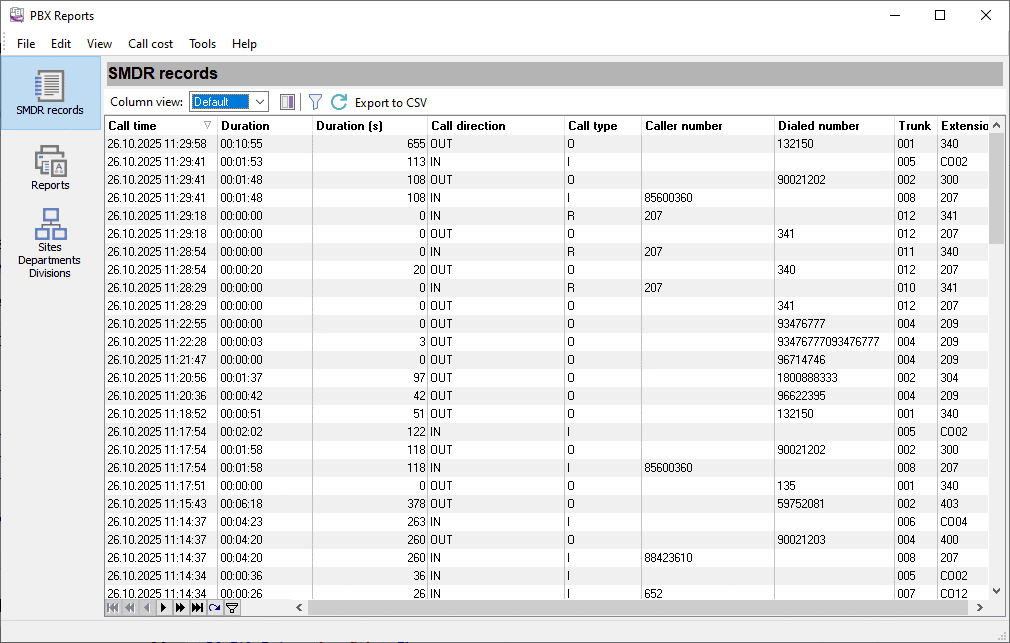Viewport: 1010px width, 643px height.
Task: Open Sites Departments Divisions view
Action: (x=50, y=240)
